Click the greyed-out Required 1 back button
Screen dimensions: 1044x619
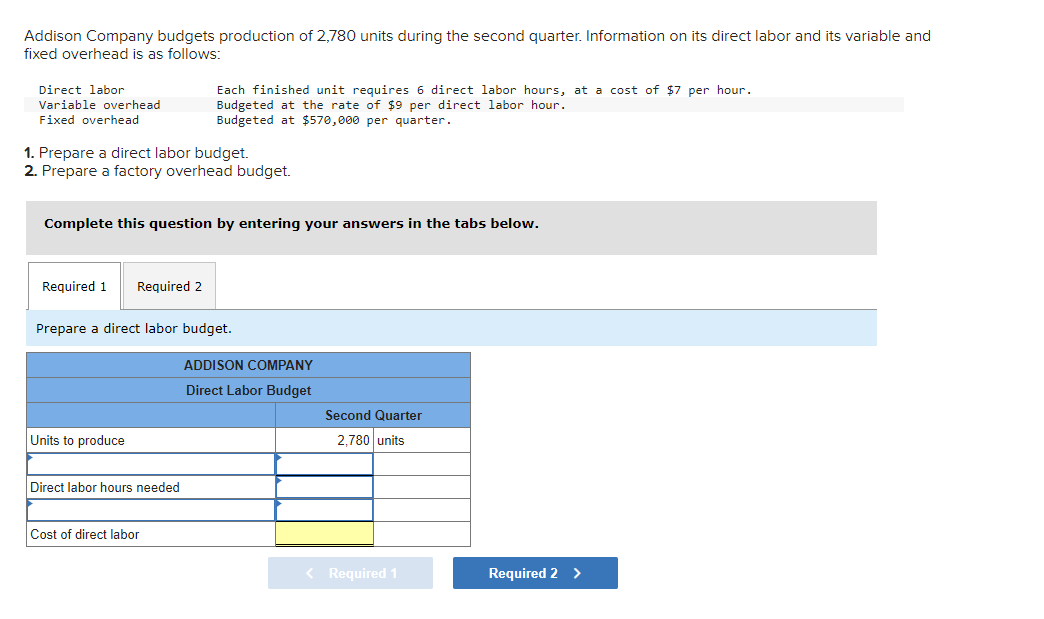(x=350, y=573)
